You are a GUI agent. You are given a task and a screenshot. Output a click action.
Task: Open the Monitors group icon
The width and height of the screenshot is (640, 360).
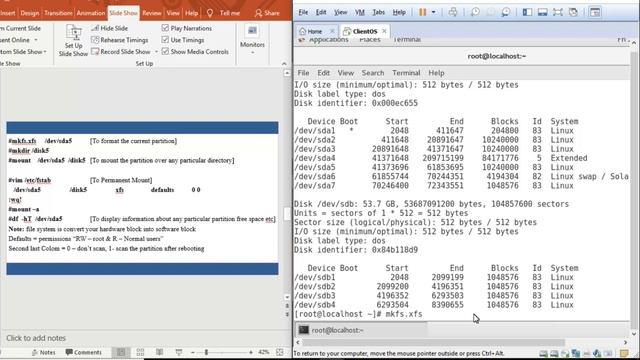pos(252,31)
